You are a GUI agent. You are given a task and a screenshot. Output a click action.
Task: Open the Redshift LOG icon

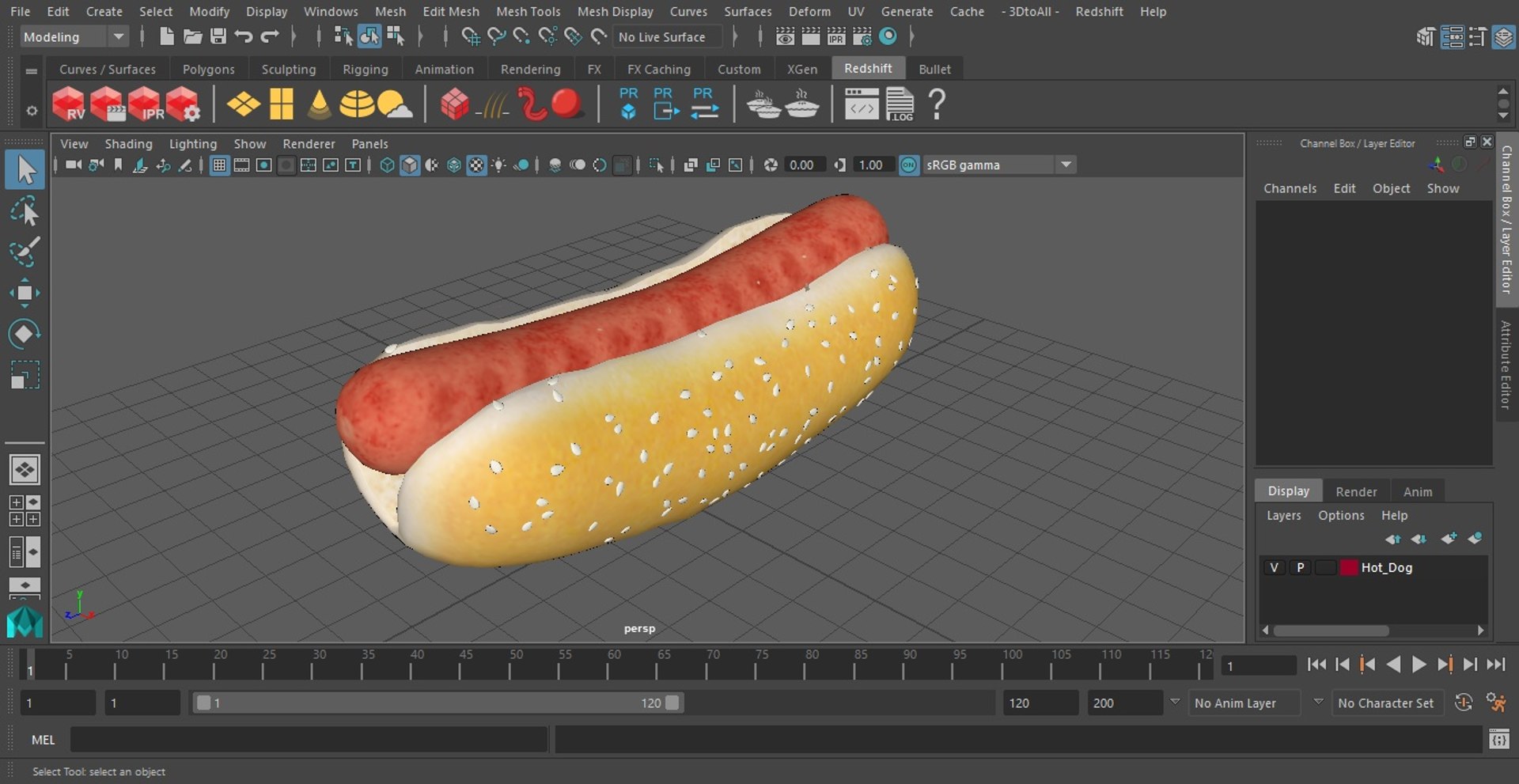[900, 104]
